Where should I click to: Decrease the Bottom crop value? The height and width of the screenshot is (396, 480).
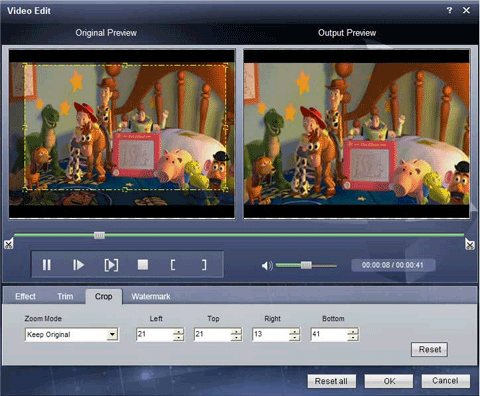point(353,337)
